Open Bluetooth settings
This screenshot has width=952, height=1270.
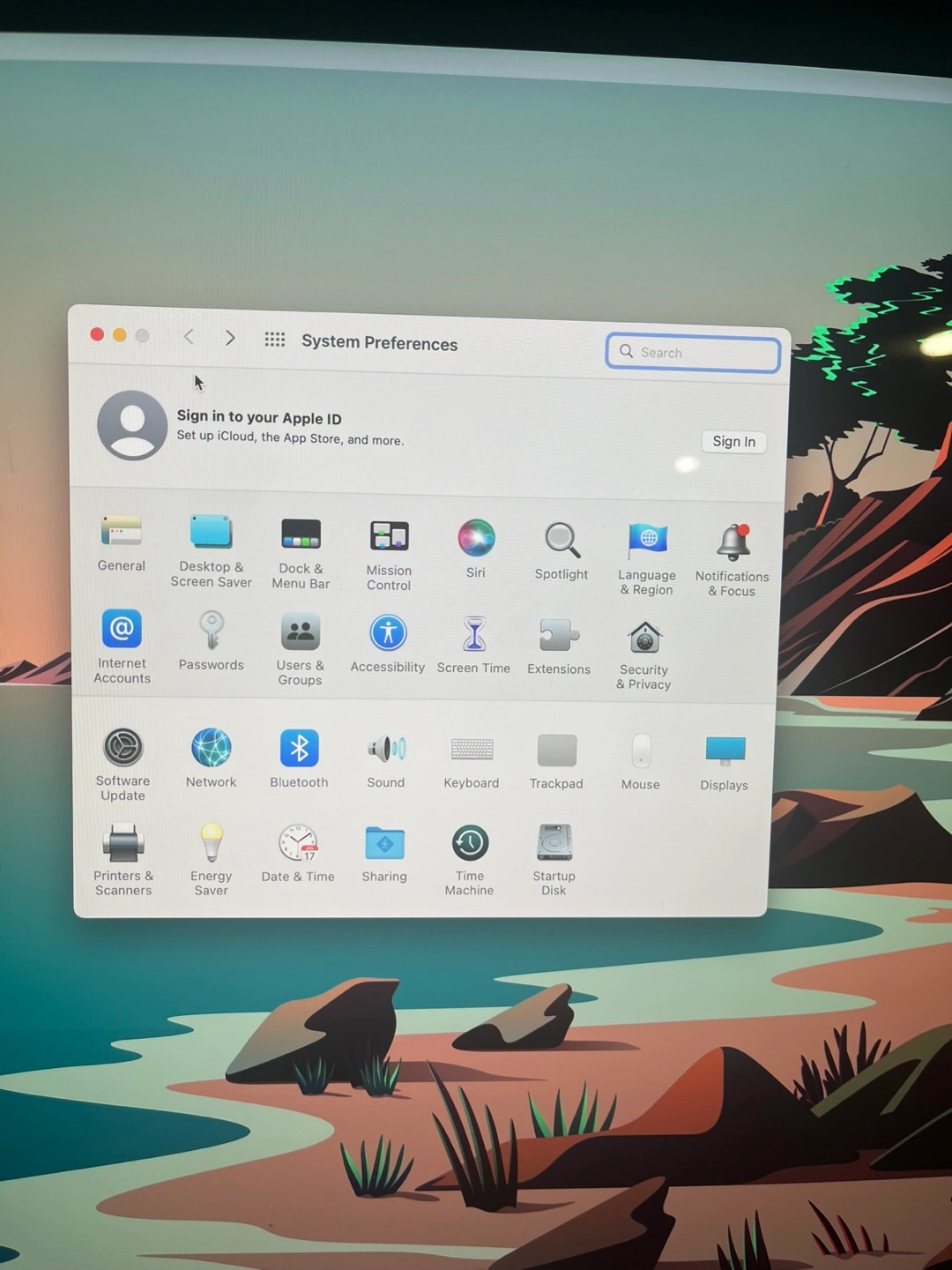click(x=299, y=749)
